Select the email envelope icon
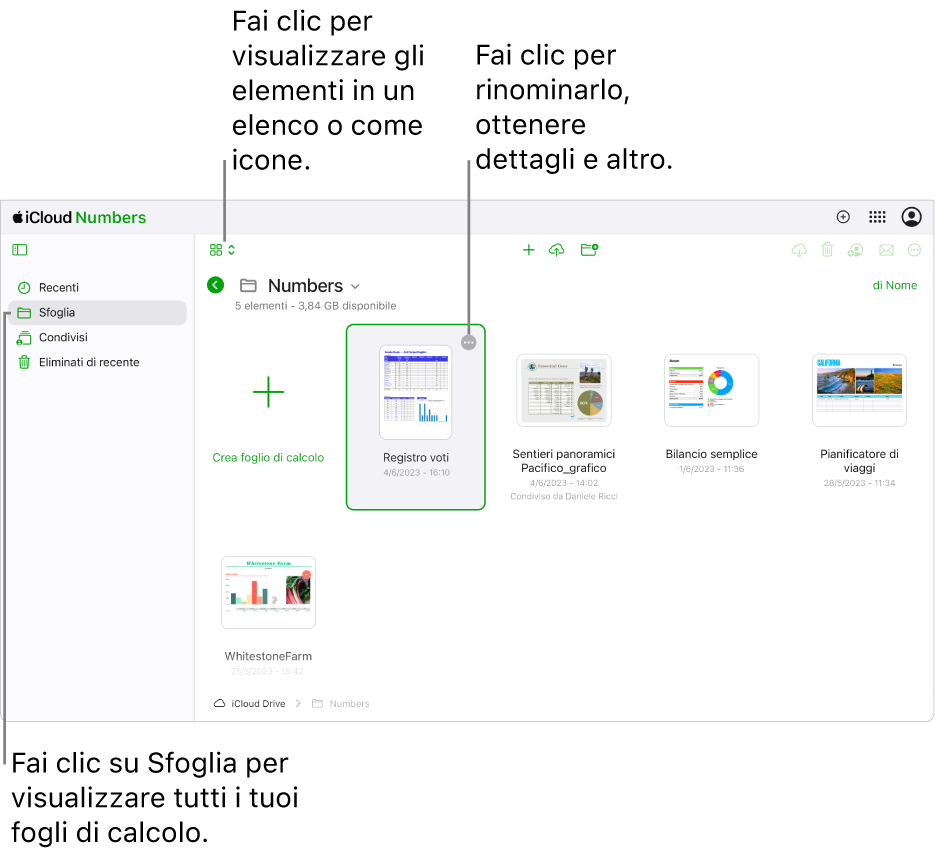This screenshot has height=860, width=935. pyautogui.click(x=886, y=250)
